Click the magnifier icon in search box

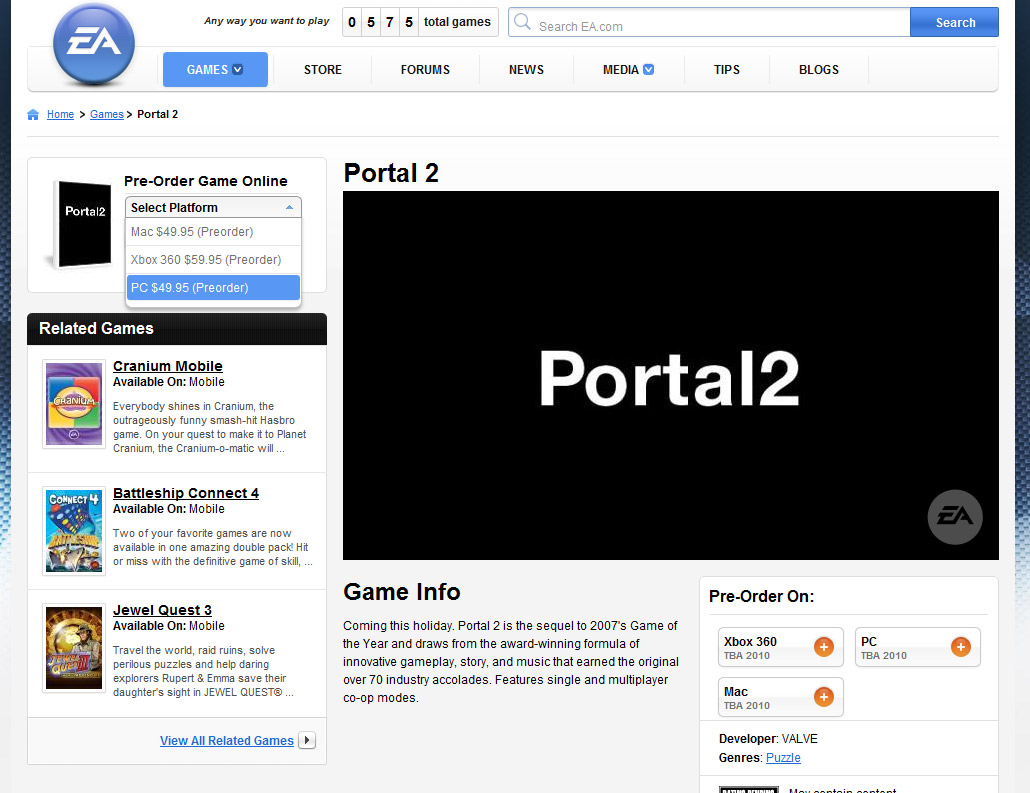point(522,22)
